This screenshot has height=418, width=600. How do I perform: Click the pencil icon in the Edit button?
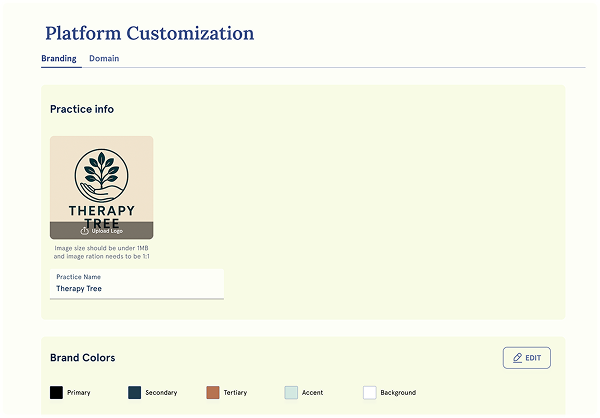(517, 358)
